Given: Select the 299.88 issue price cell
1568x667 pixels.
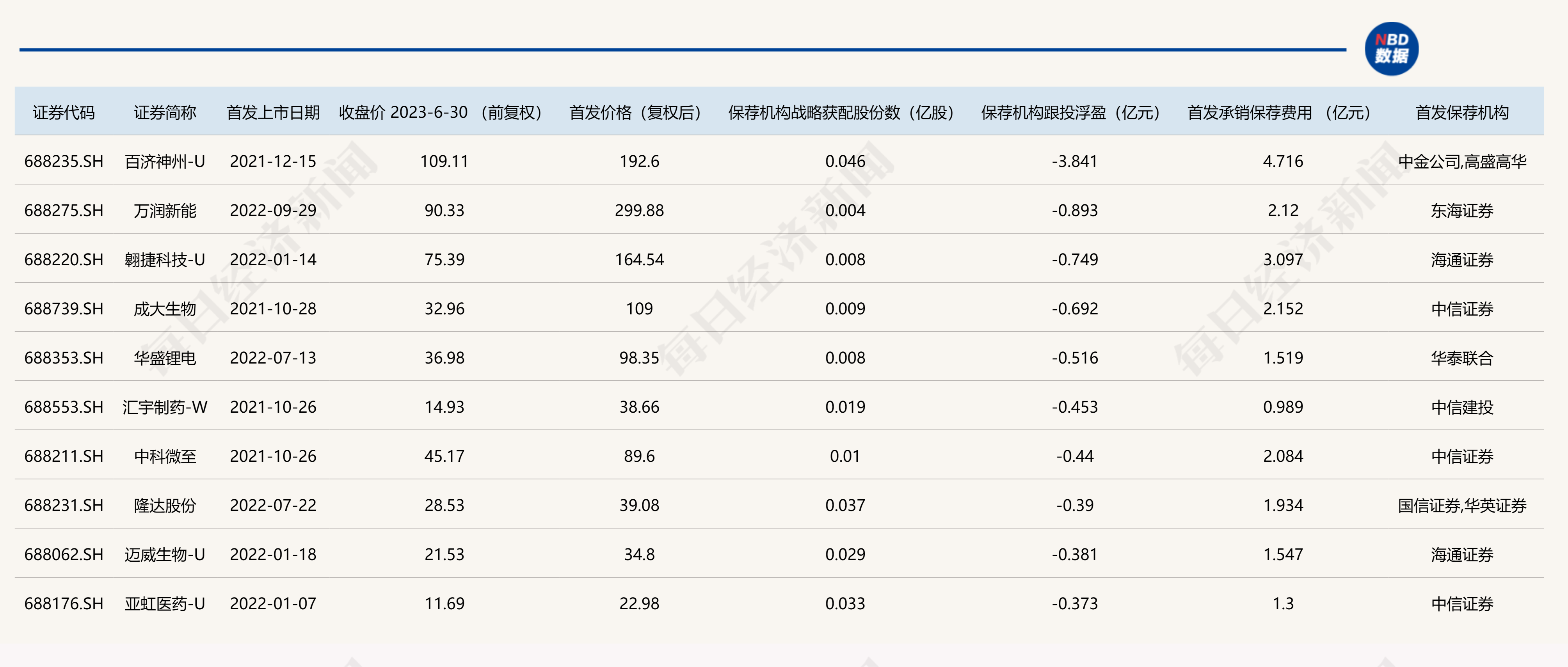Looking at the screenshot, I should 639,211.
